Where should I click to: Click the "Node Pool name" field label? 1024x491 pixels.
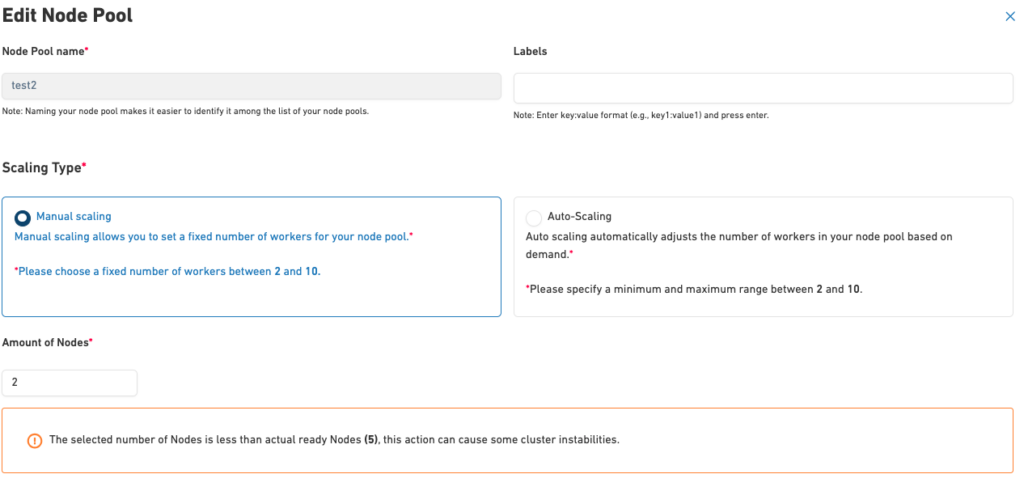pos(45,51)
